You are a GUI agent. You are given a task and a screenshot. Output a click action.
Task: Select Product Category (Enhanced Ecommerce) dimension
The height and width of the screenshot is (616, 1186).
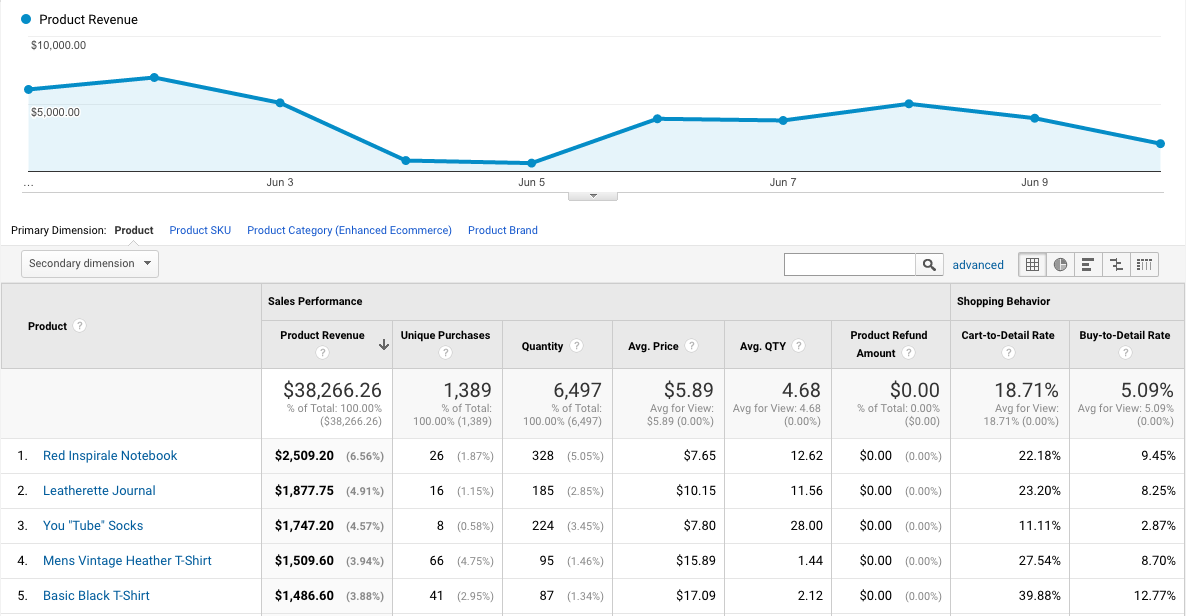click(349, 230)
